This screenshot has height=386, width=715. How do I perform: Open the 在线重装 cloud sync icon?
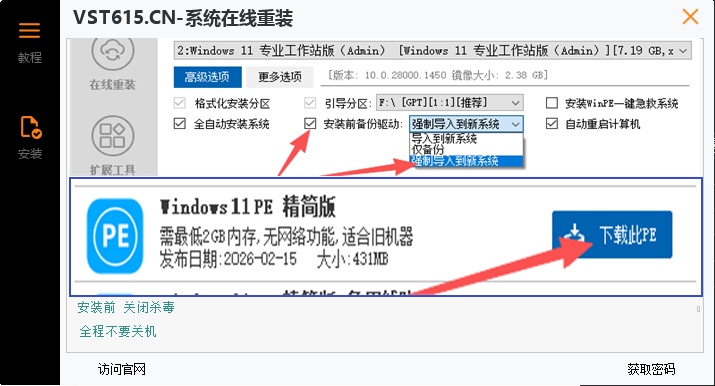click(113, 51)
